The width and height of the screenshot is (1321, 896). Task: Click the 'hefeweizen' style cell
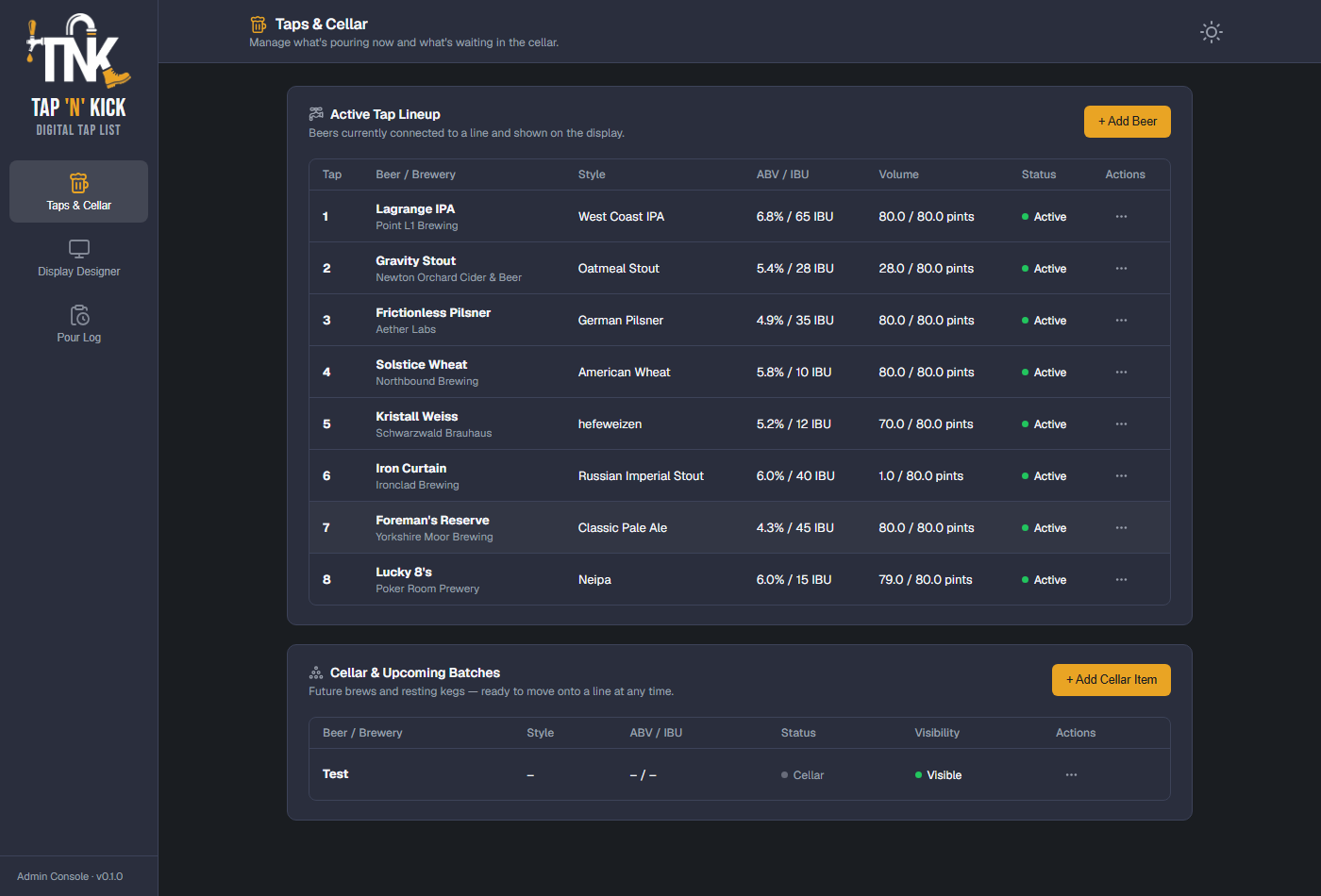tap(610, 424)
